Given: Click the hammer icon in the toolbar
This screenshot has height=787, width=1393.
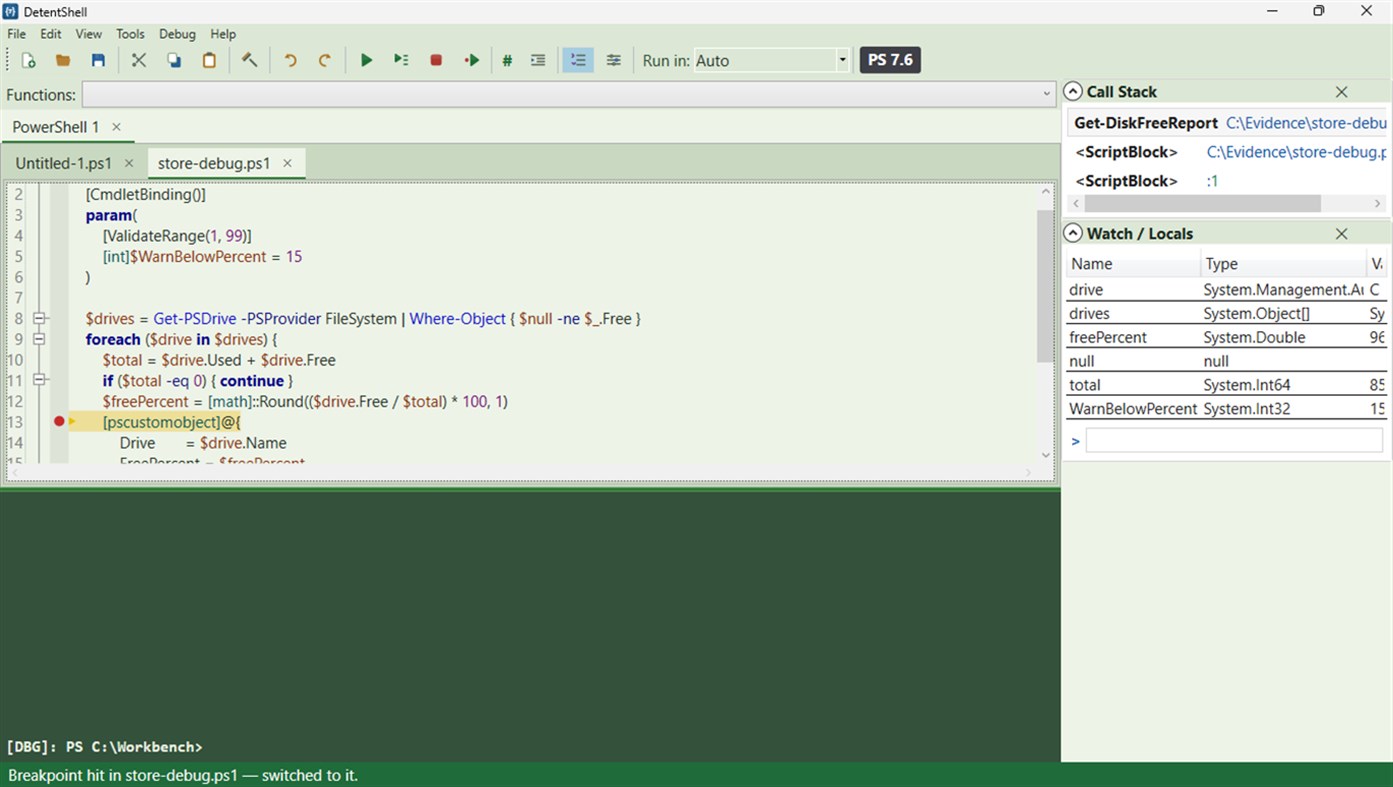Looking at the screenshot, I should click(x=250, y=60).
